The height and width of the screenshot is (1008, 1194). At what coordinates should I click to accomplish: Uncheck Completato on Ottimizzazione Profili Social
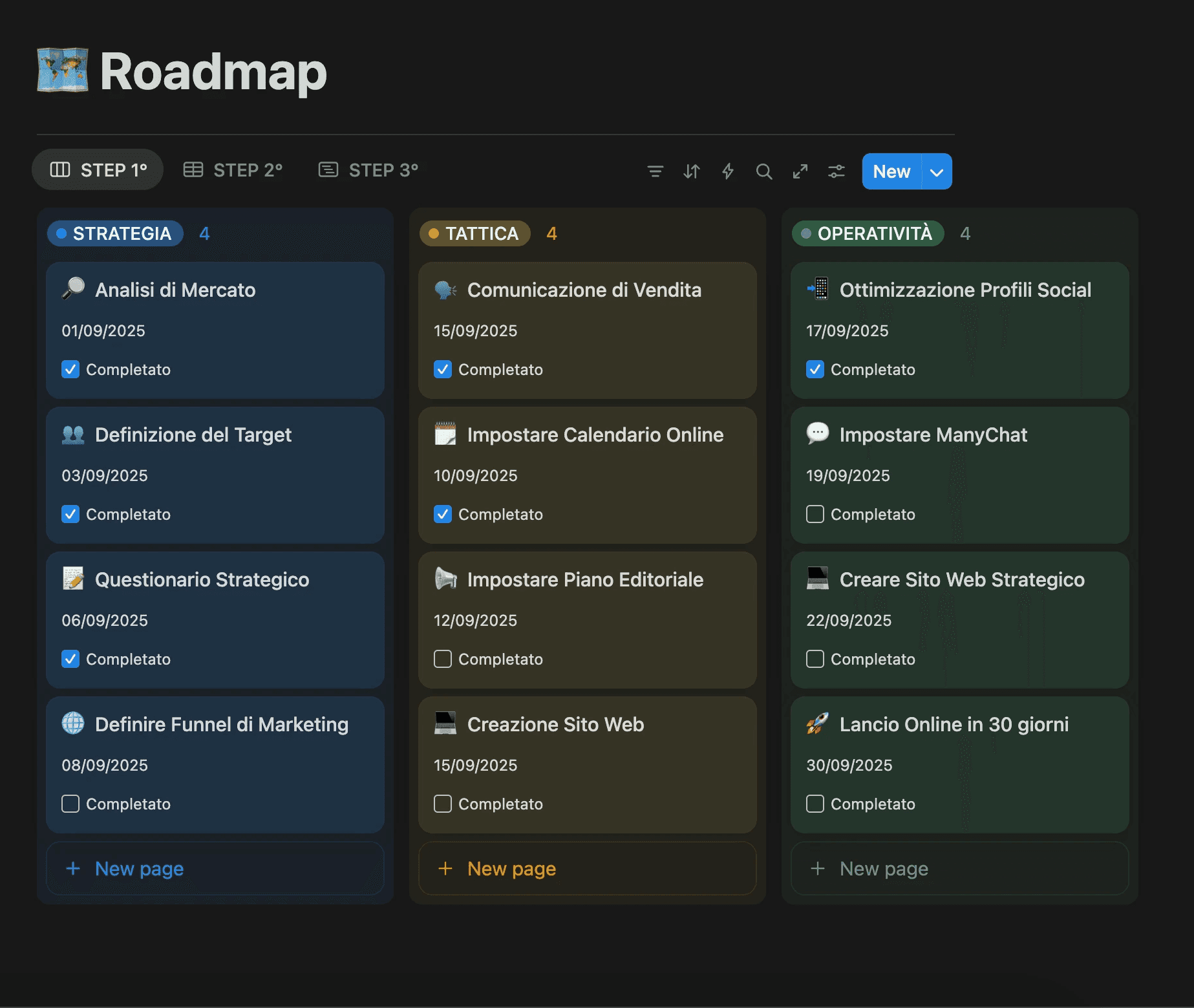(x=815, y=369)
